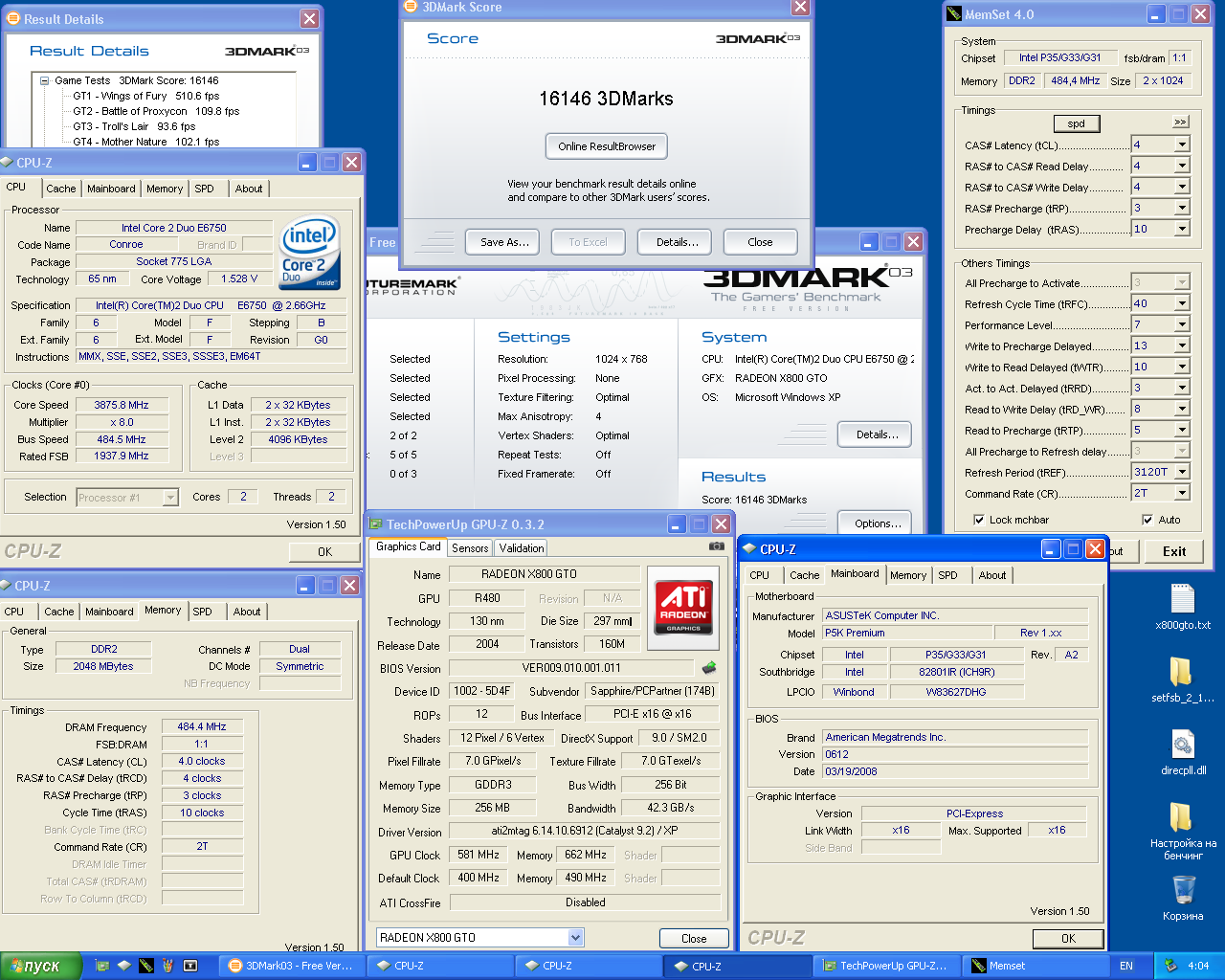1225x980 pixels.
Task: Click the system tray icon beside the clock
Action: click(1170, 966)
